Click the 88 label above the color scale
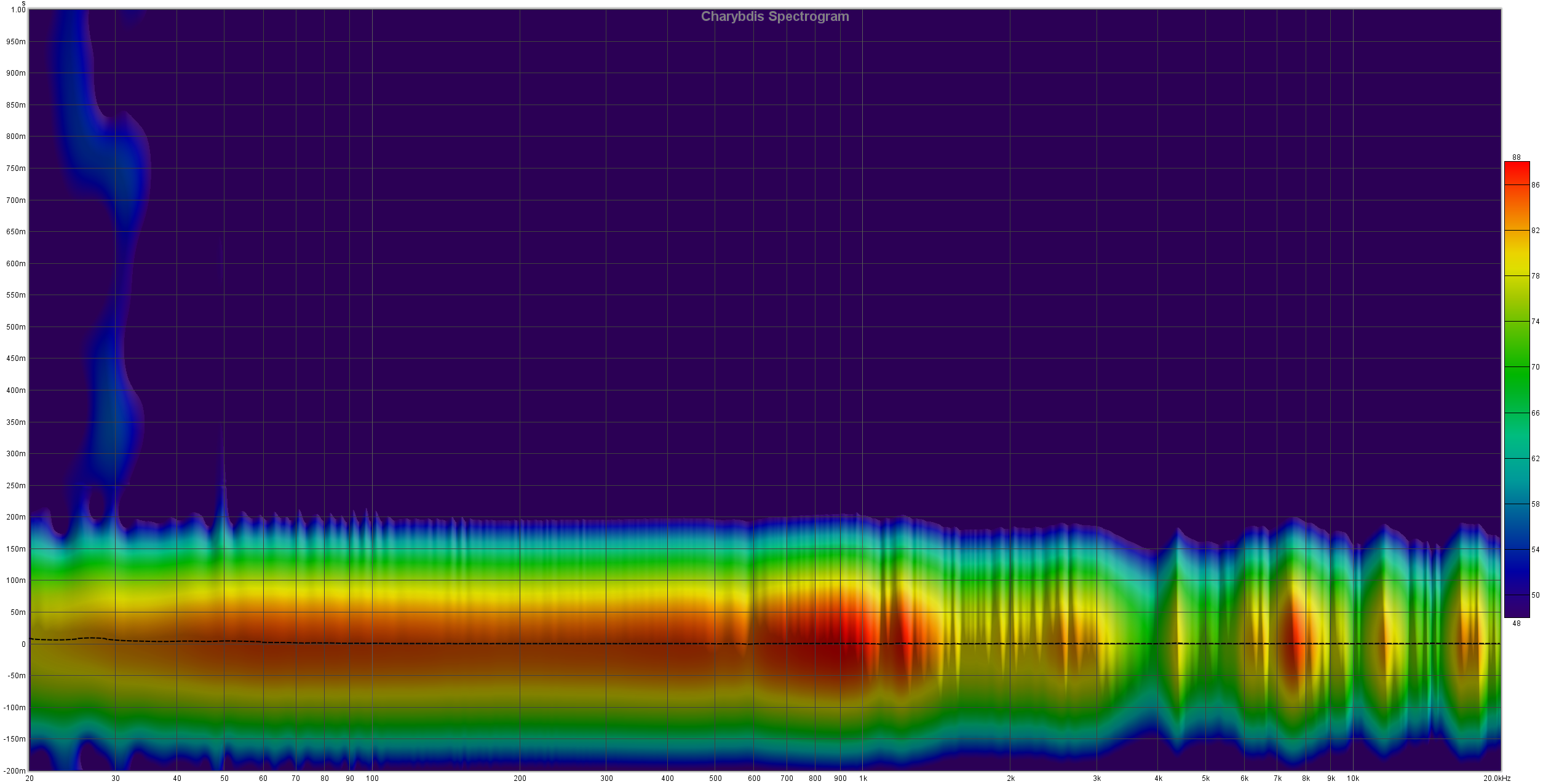The image size is (1551, 784). pyautogui.click(x=1516, y=157)
